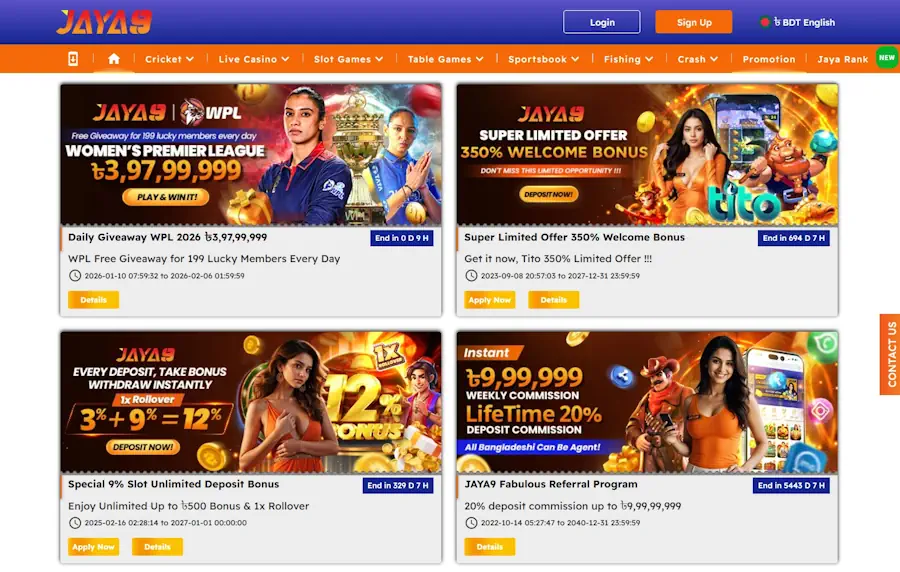Click the orange Sign Up button
Viewport: 900px width, 572px height.
click(694, 22)
